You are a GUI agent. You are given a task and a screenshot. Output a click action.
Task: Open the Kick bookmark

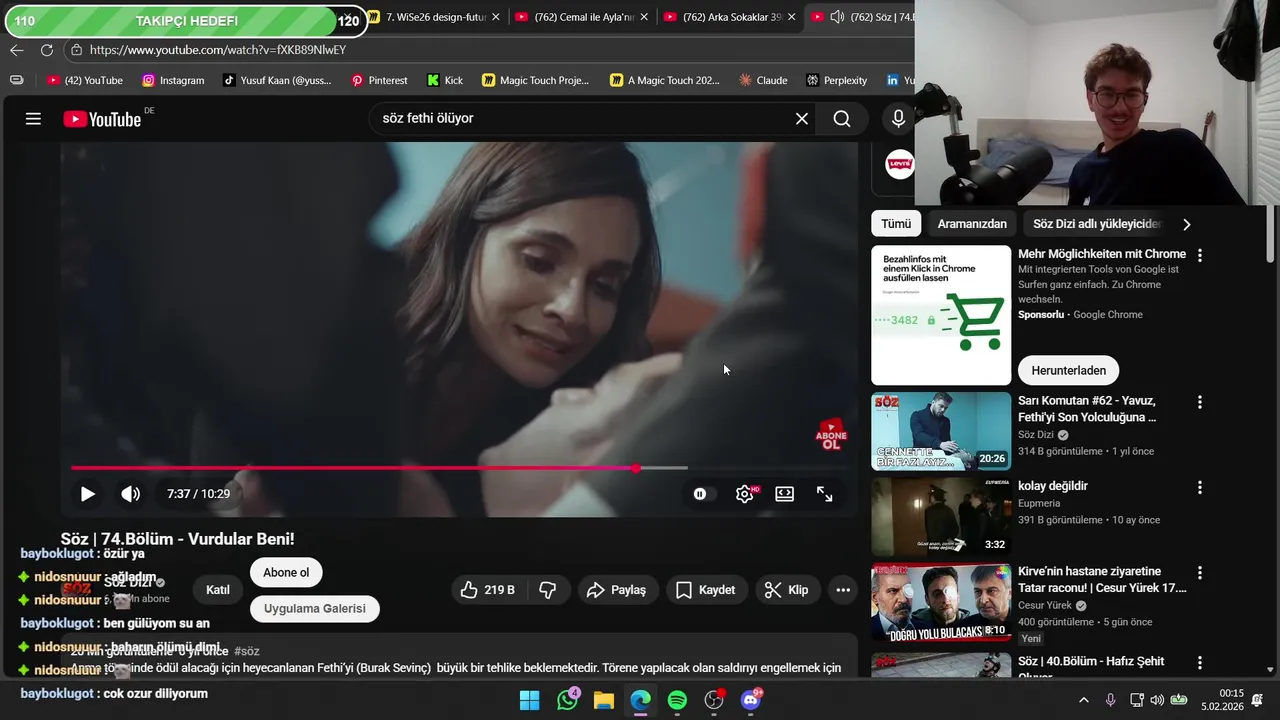tap(445, 80)
